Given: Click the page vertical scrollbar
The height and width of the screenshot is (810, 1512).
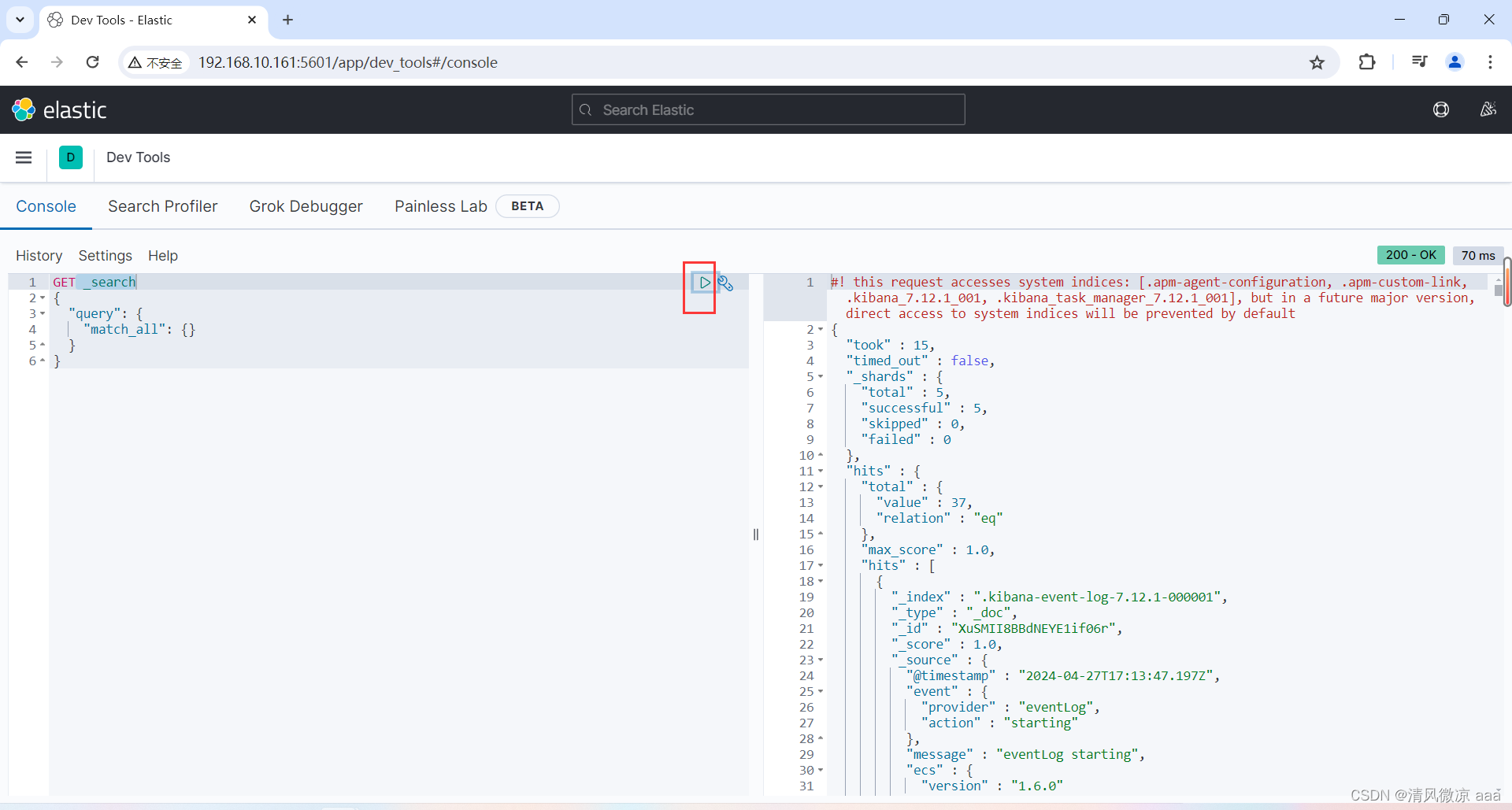Looking at the screenshot, I should 1507,282.
